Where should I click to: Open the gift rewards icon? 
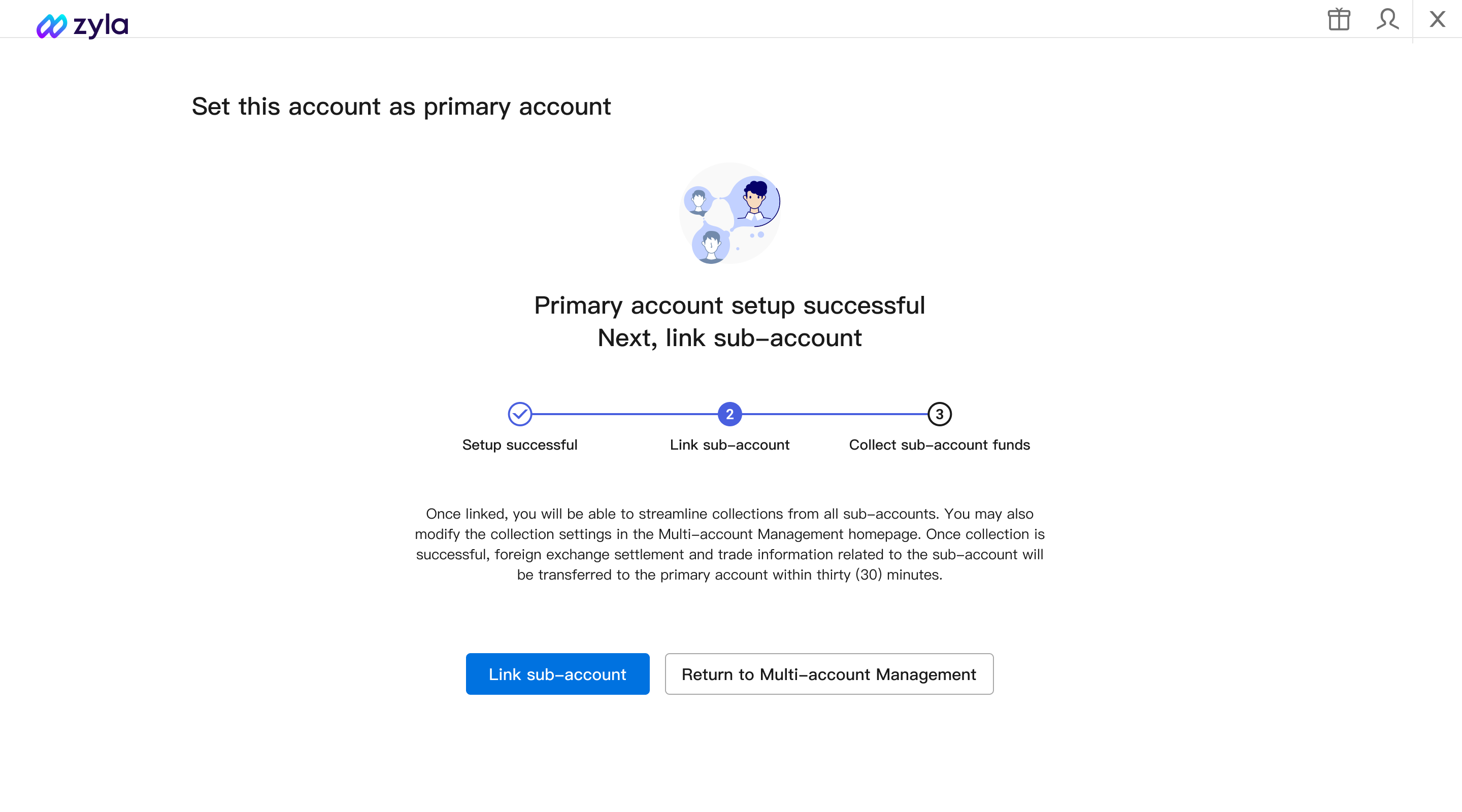(x=1339, y=19)
